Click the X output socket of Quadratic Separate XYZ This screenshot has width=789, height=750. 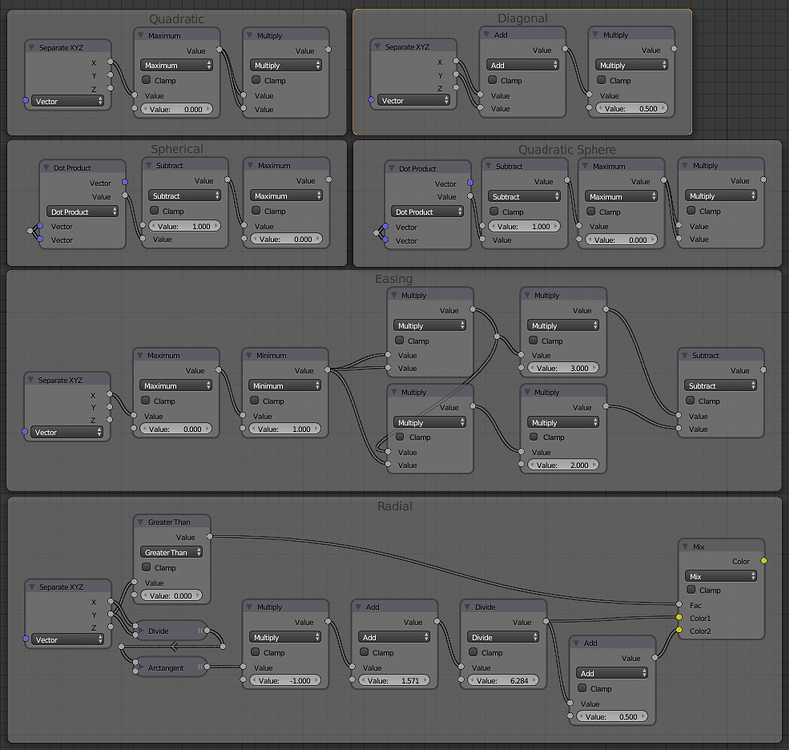110,62
